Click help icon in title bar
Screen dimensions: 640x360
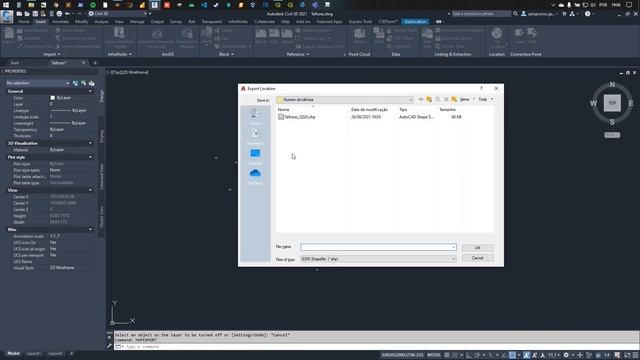click(x=587, y=13)
